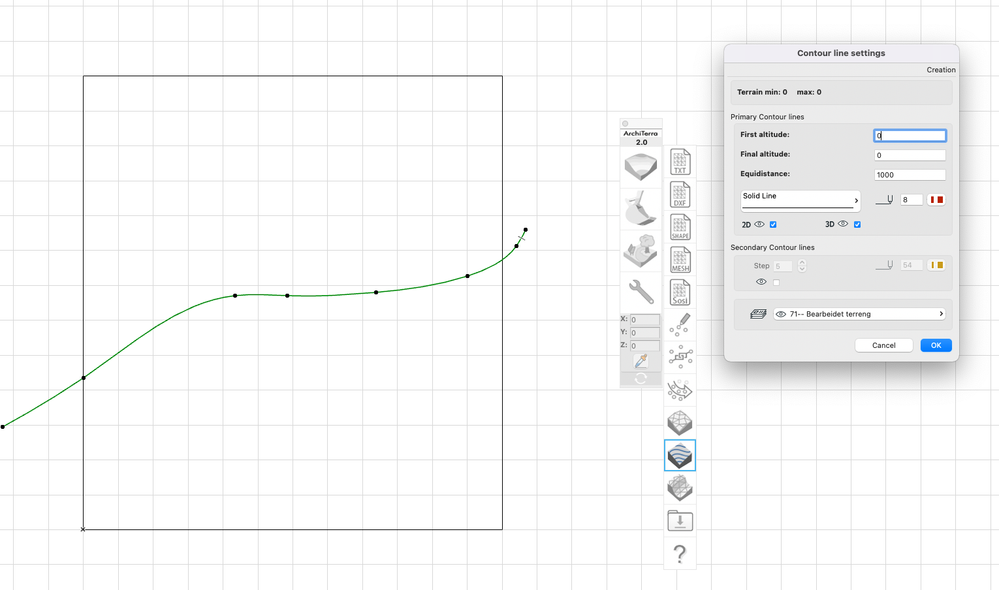Screen dimensions: 999x590
Task: Click the 'Terrain min: 0' text
Action: coord(762,92)
